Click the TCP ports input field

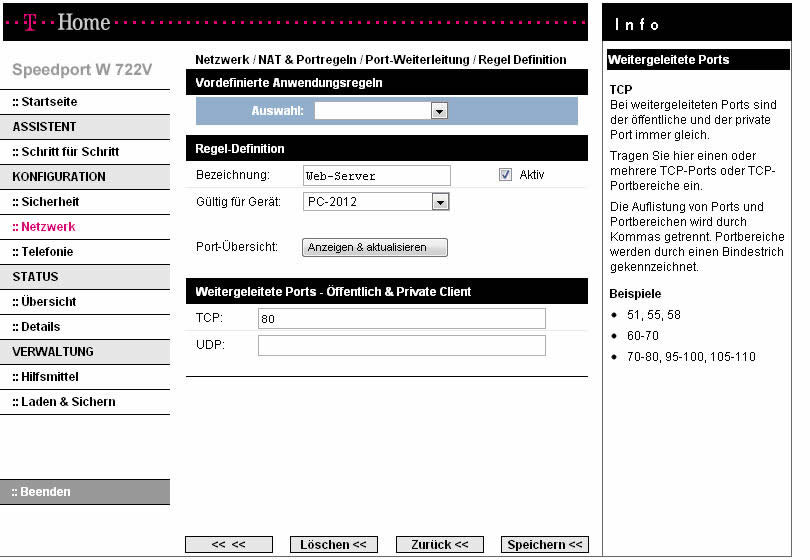pos(401,319)
